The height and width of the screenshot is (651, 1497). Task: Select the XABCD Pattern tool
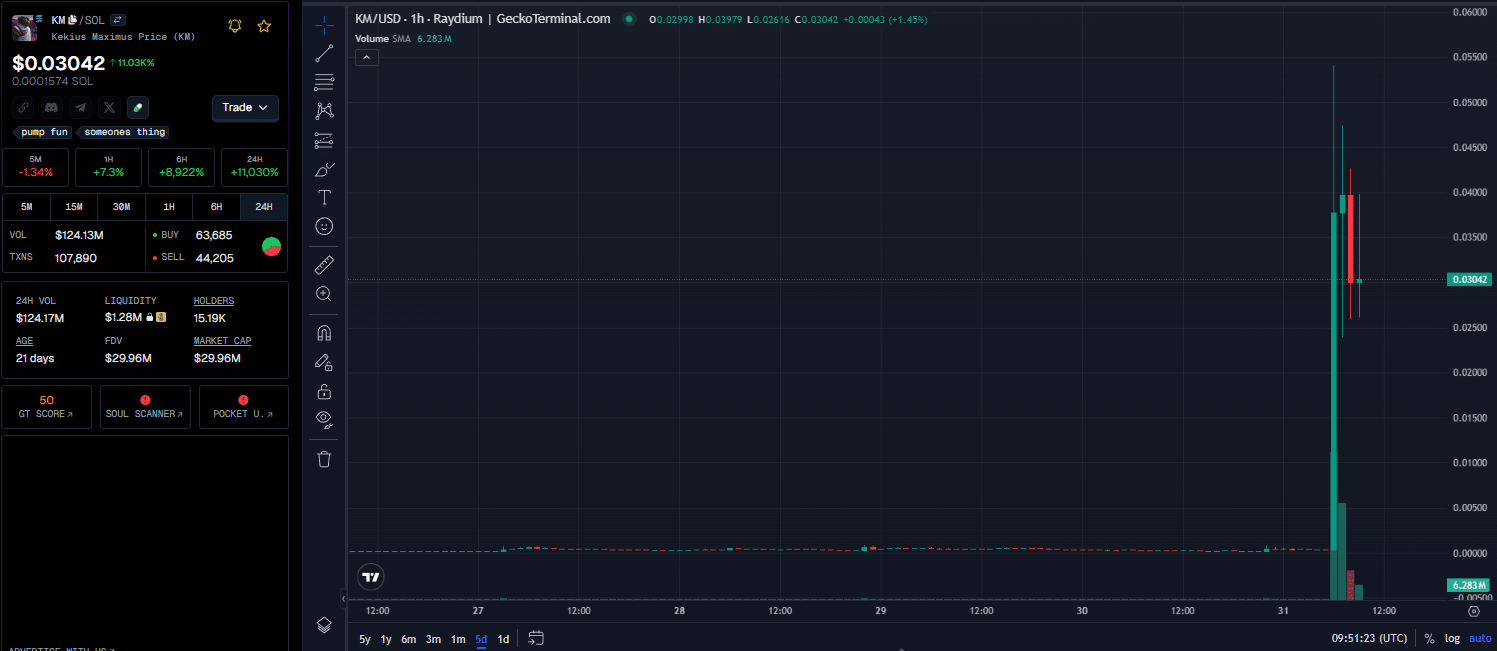[323, 111]
